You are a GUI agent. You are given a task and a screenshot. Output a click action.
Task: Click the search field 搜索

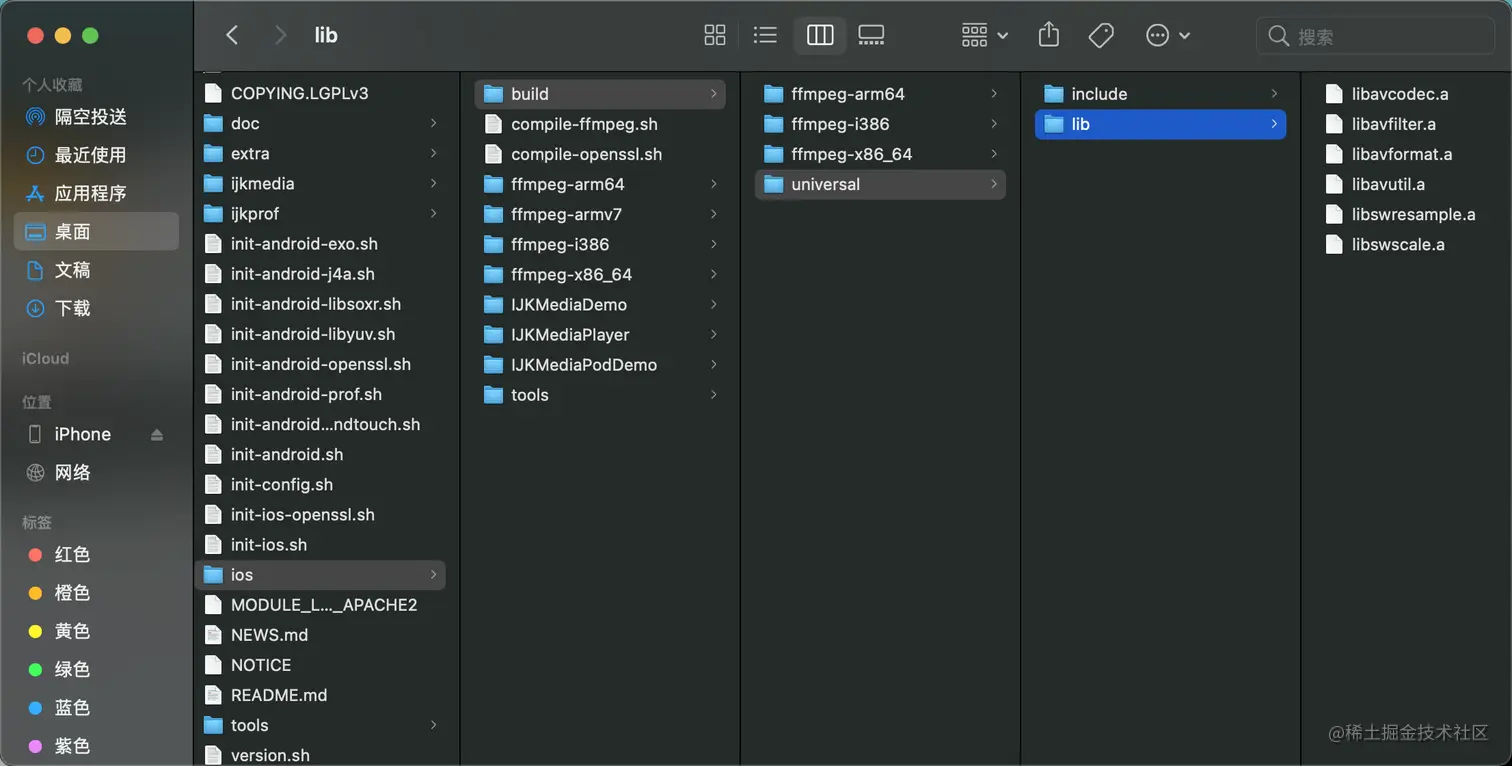[x=1375, y=36]
